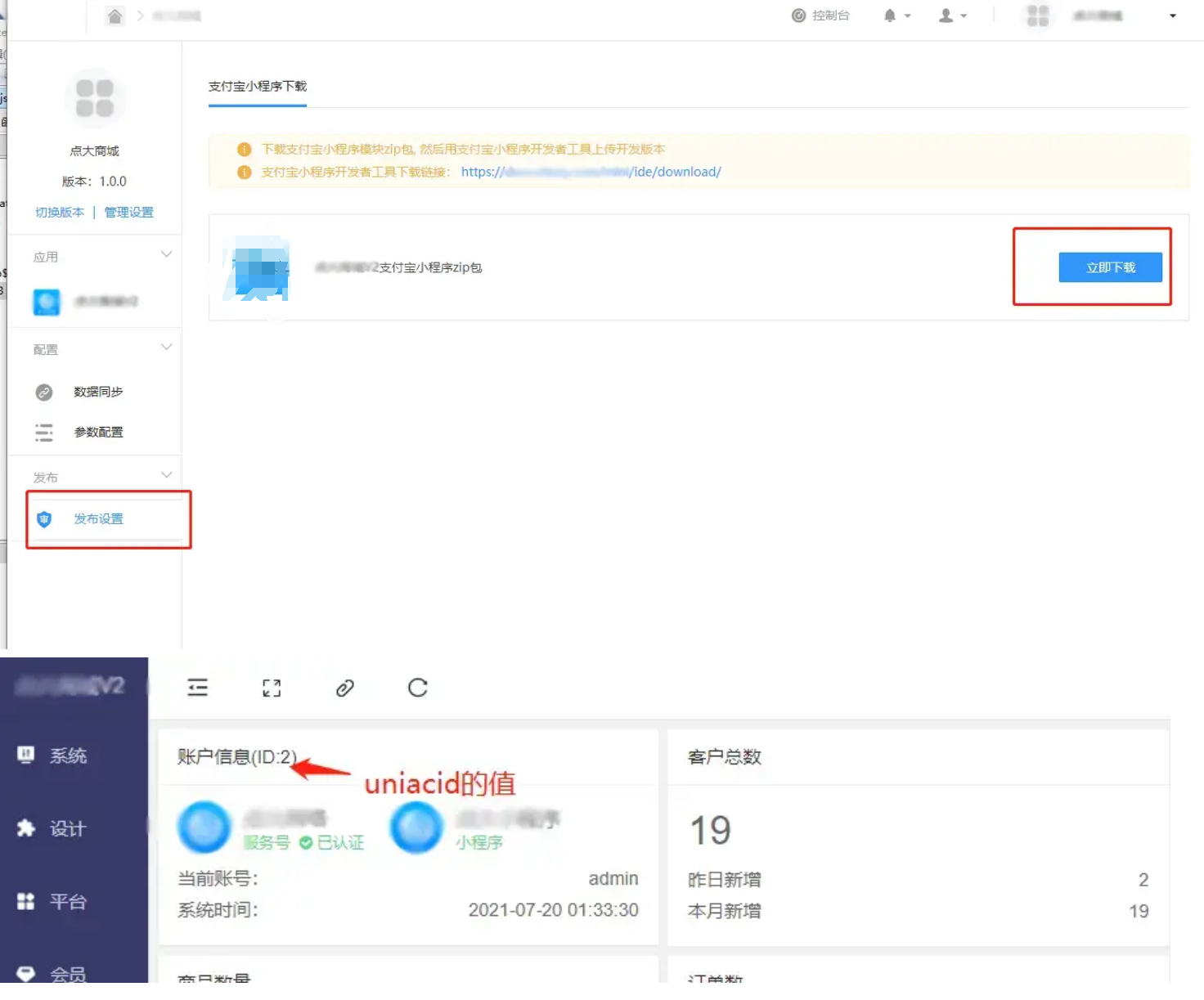Screen dimensions: 1204x1000
Task: Open the 控制台 console link
Action: 820,16
